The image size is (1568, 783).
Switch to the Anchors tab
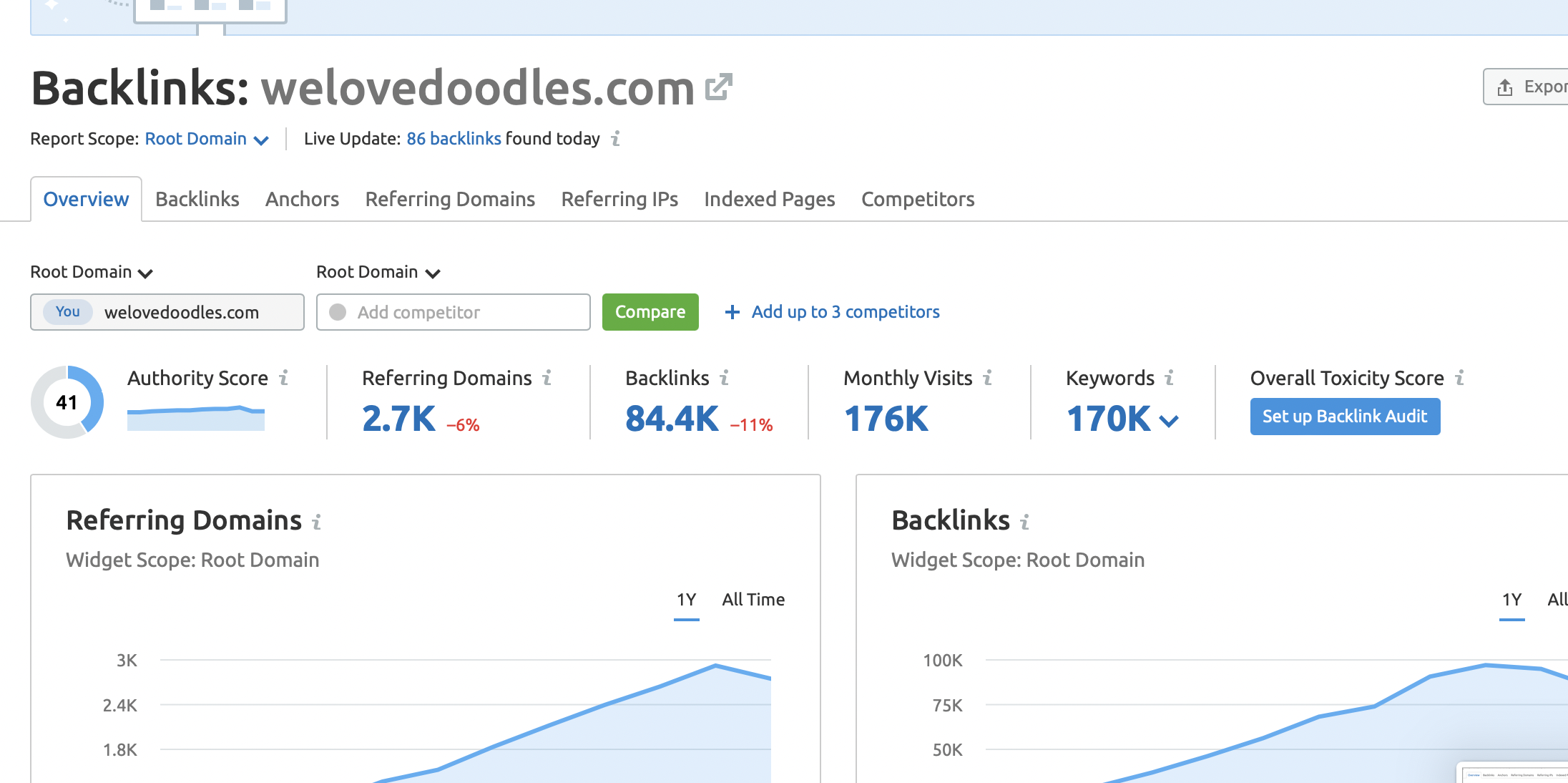tap(302, 199)
